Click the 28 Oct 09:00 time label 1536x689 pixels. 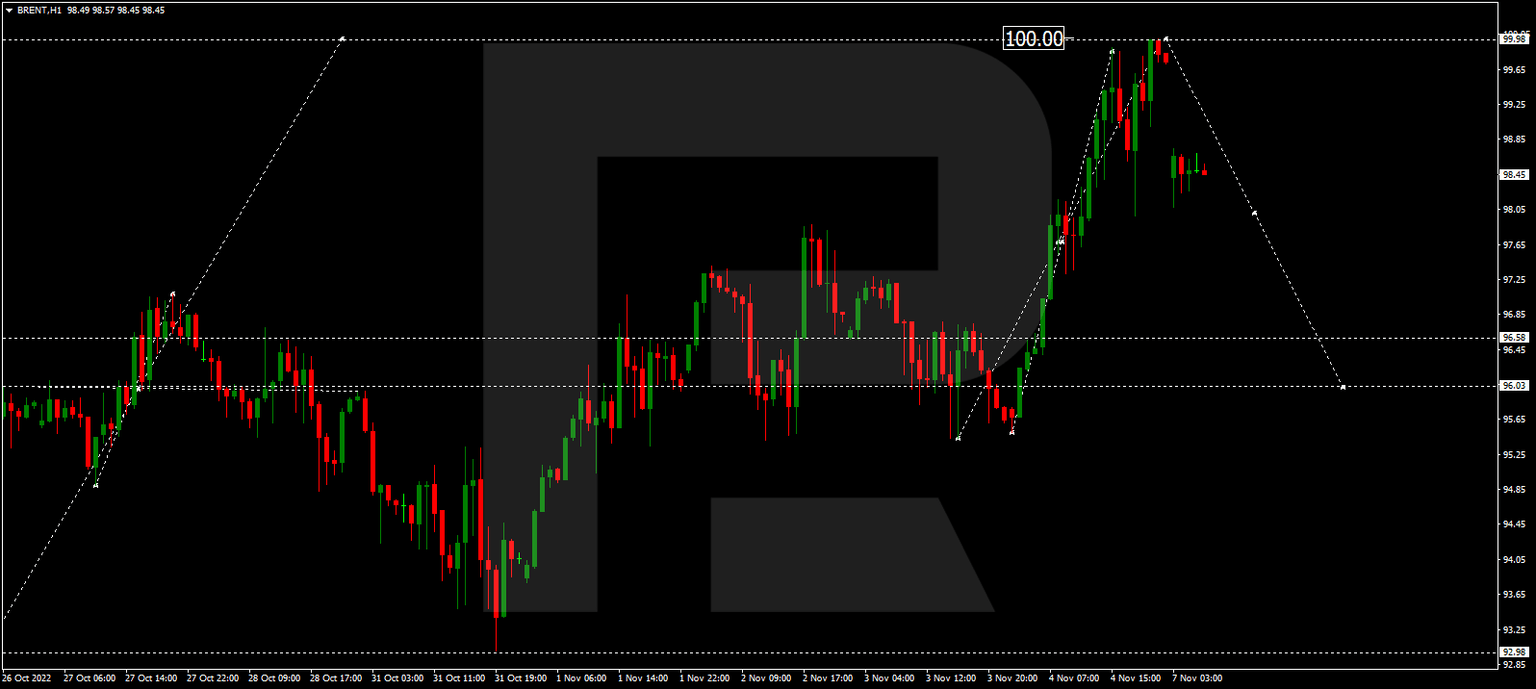pos(274,678)
